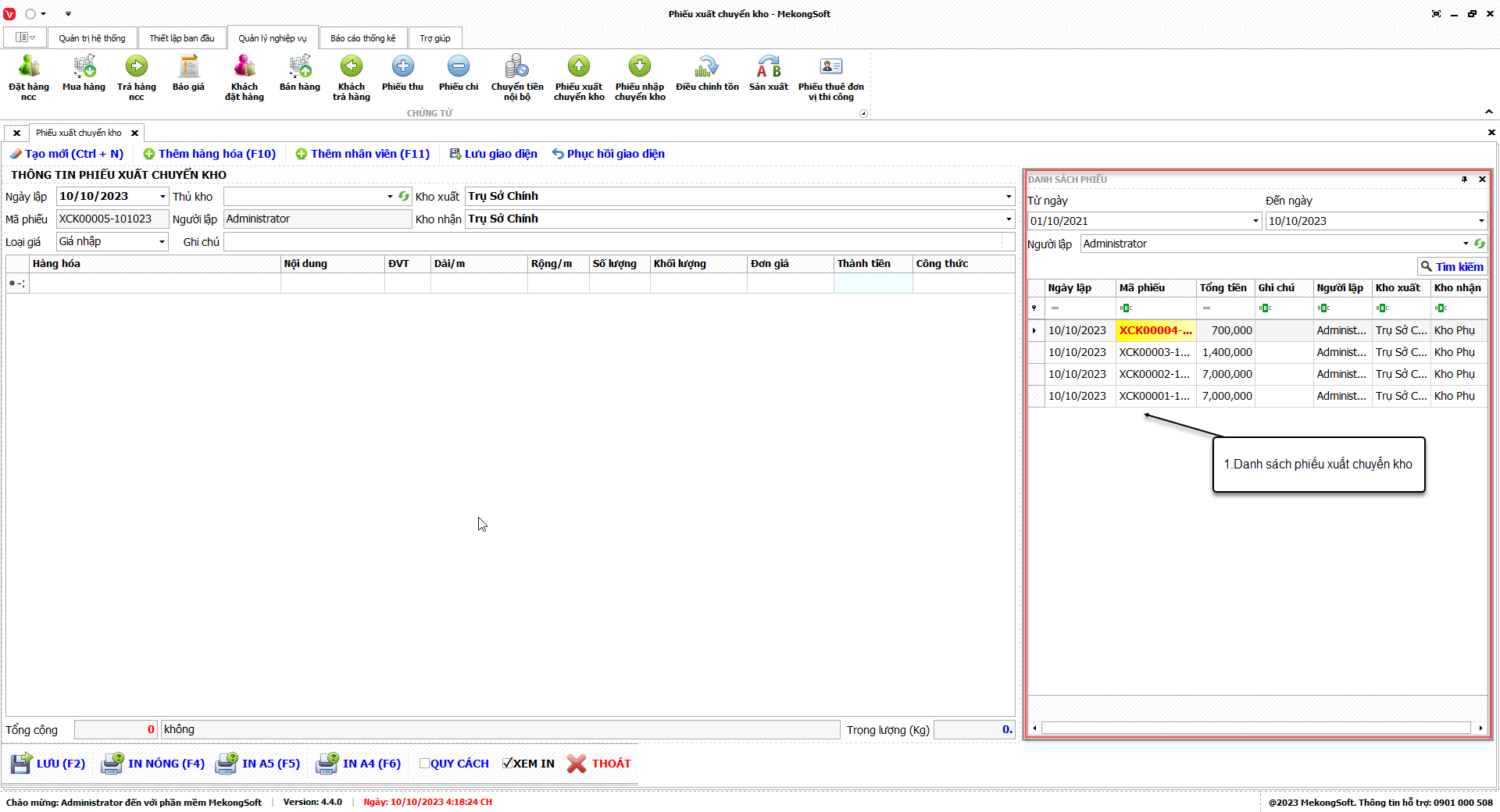The image size is (1500, 812).
Task: Open Phiếu chi voucher
Action: (x=459, y=75)
